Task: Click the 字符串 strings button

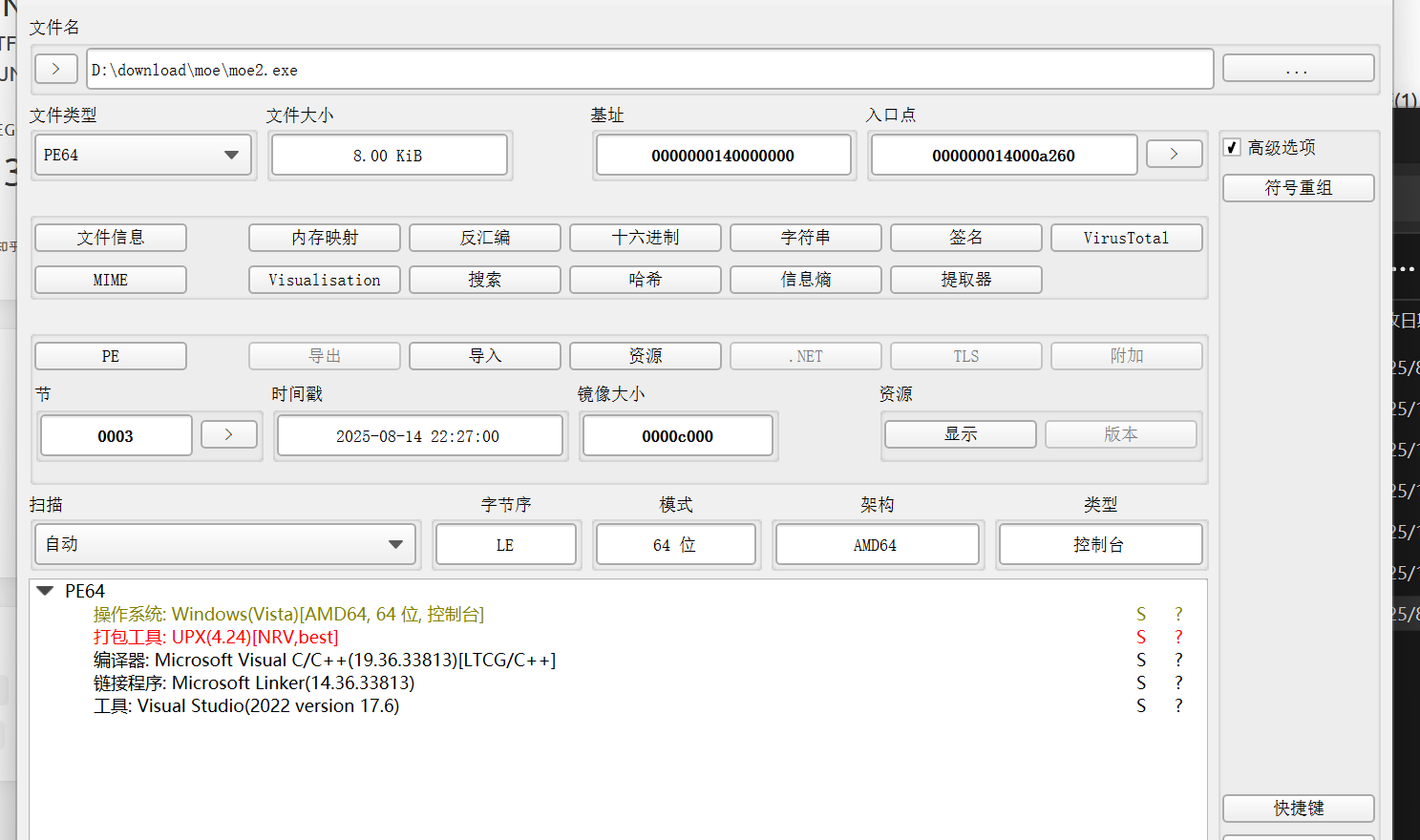Action: [x=805, y=238]
